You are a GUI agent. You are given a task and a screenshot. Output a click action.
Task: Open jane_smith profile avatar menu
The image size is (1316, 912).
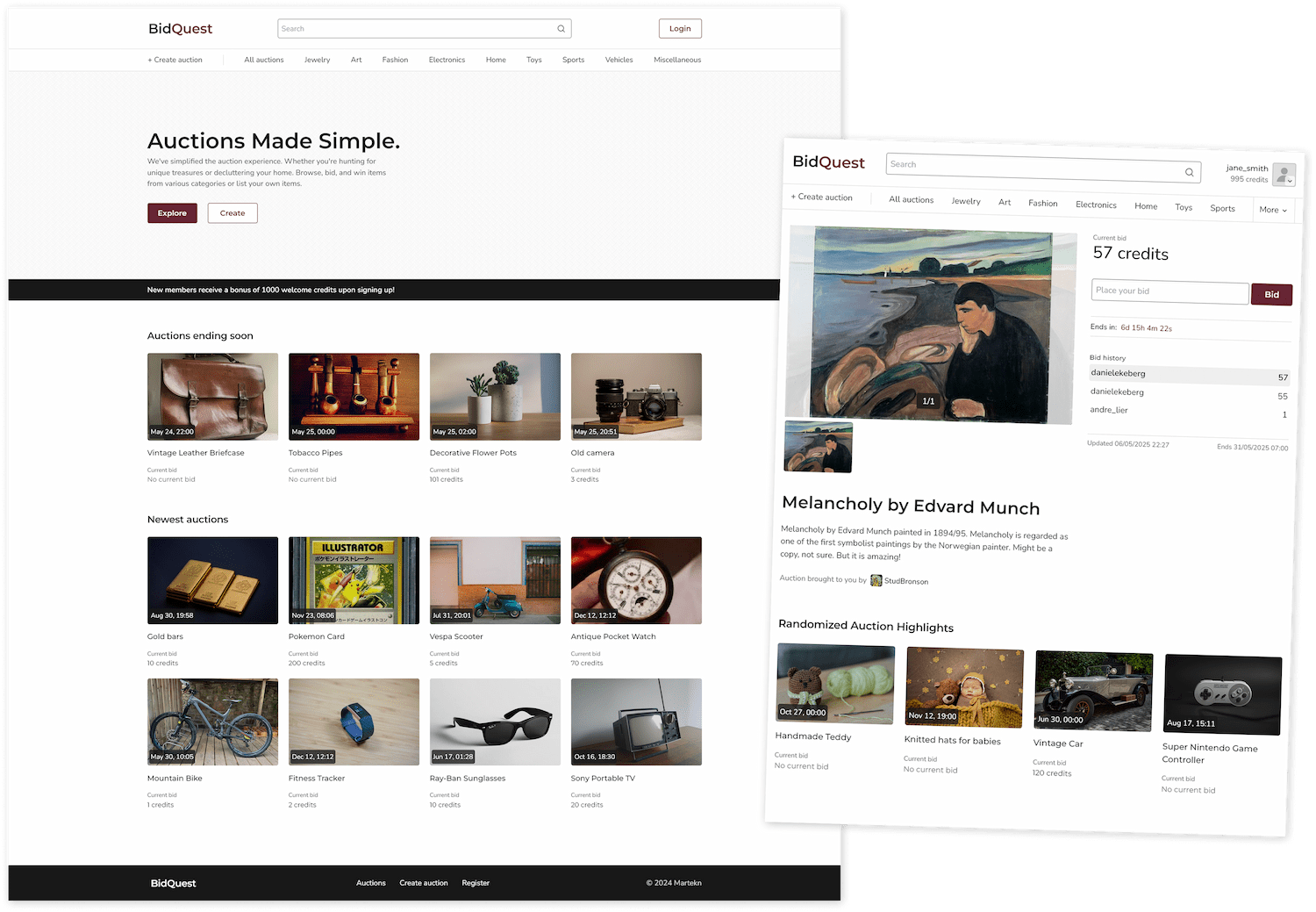tap(1284, 176)
